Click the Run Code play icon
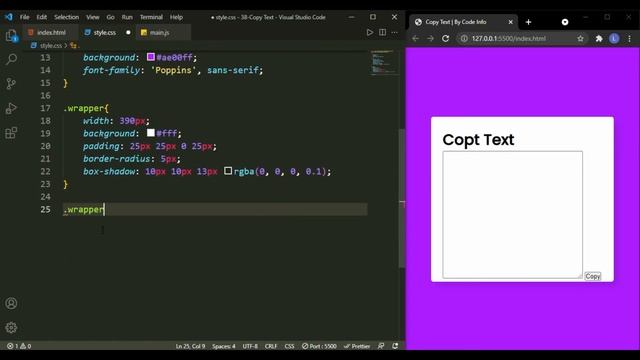 tap(369, 32)
